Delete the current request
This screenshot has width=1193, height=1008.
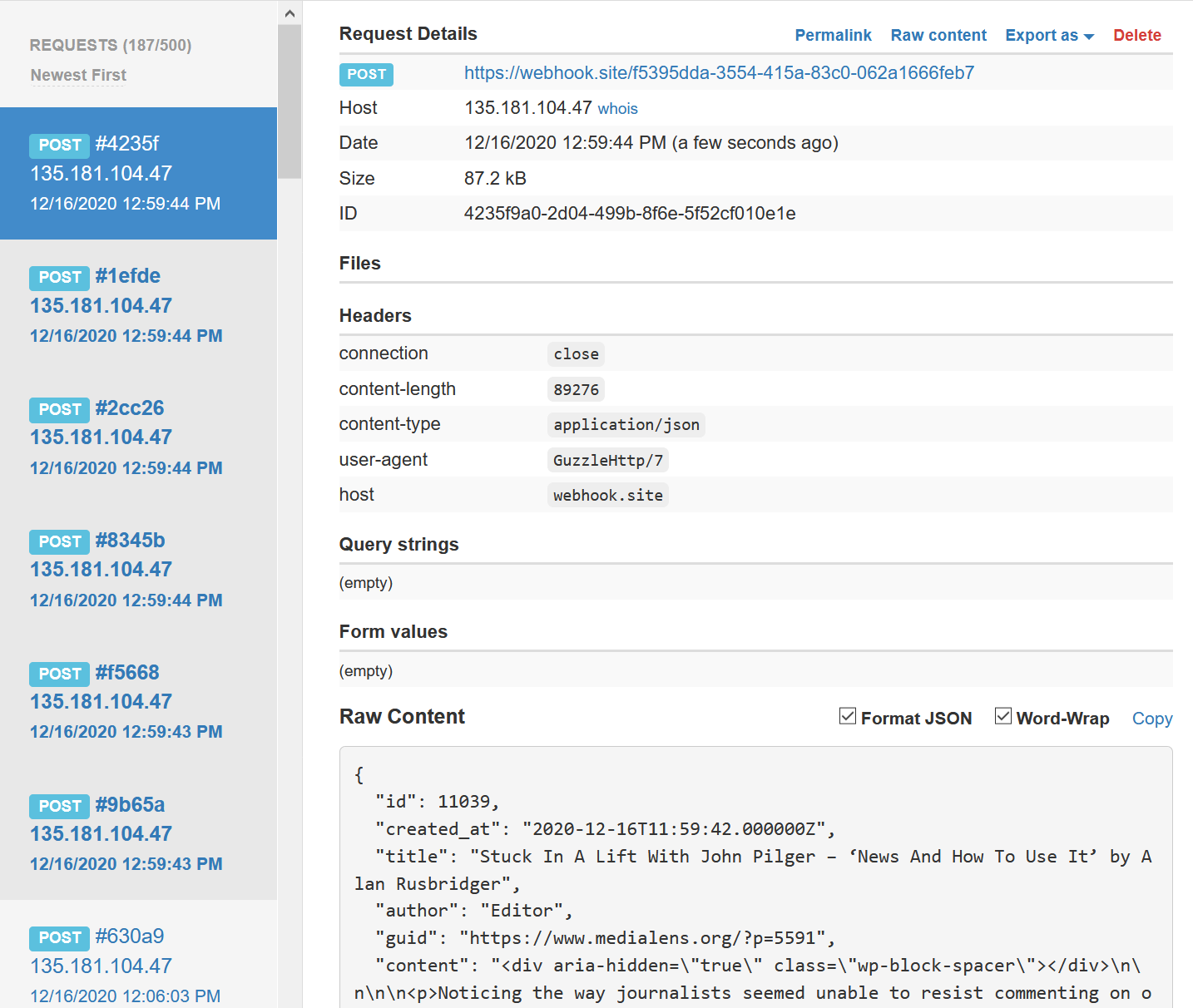1136,35
